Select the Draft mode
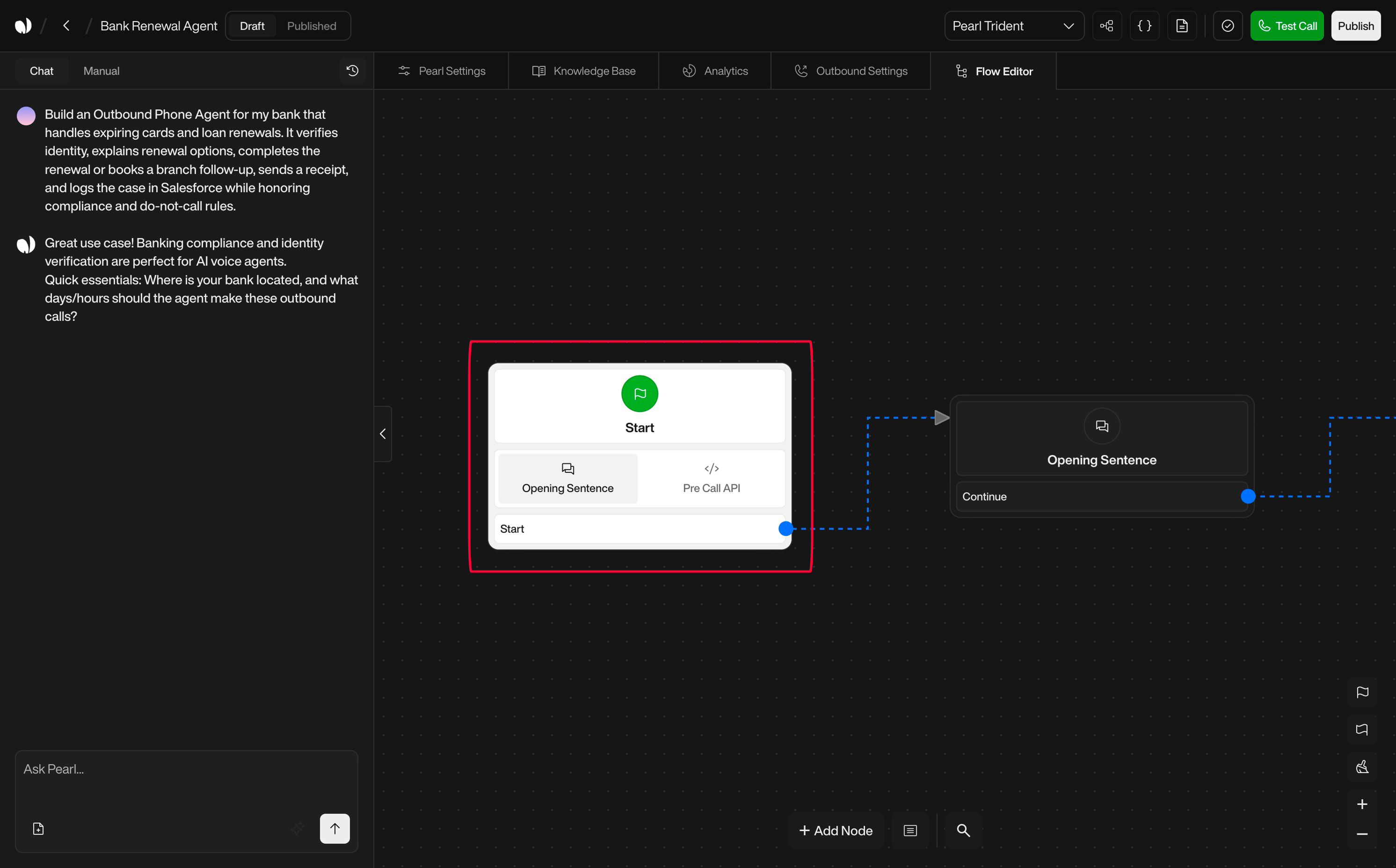The image size is (1396, 868). coord(251,25)
